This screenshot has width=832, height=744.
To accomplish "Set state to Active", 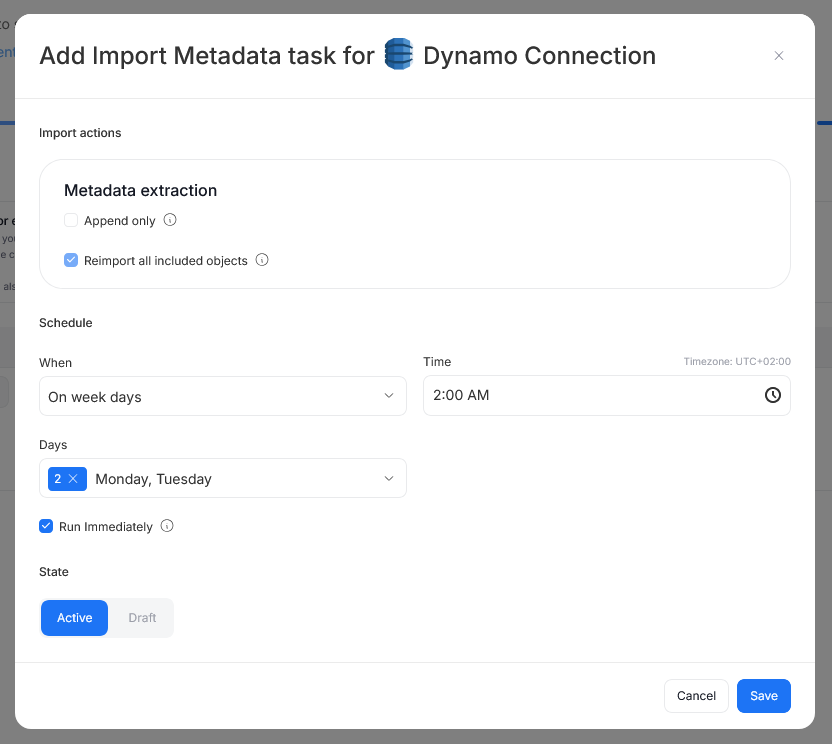I will pos(74,618).
